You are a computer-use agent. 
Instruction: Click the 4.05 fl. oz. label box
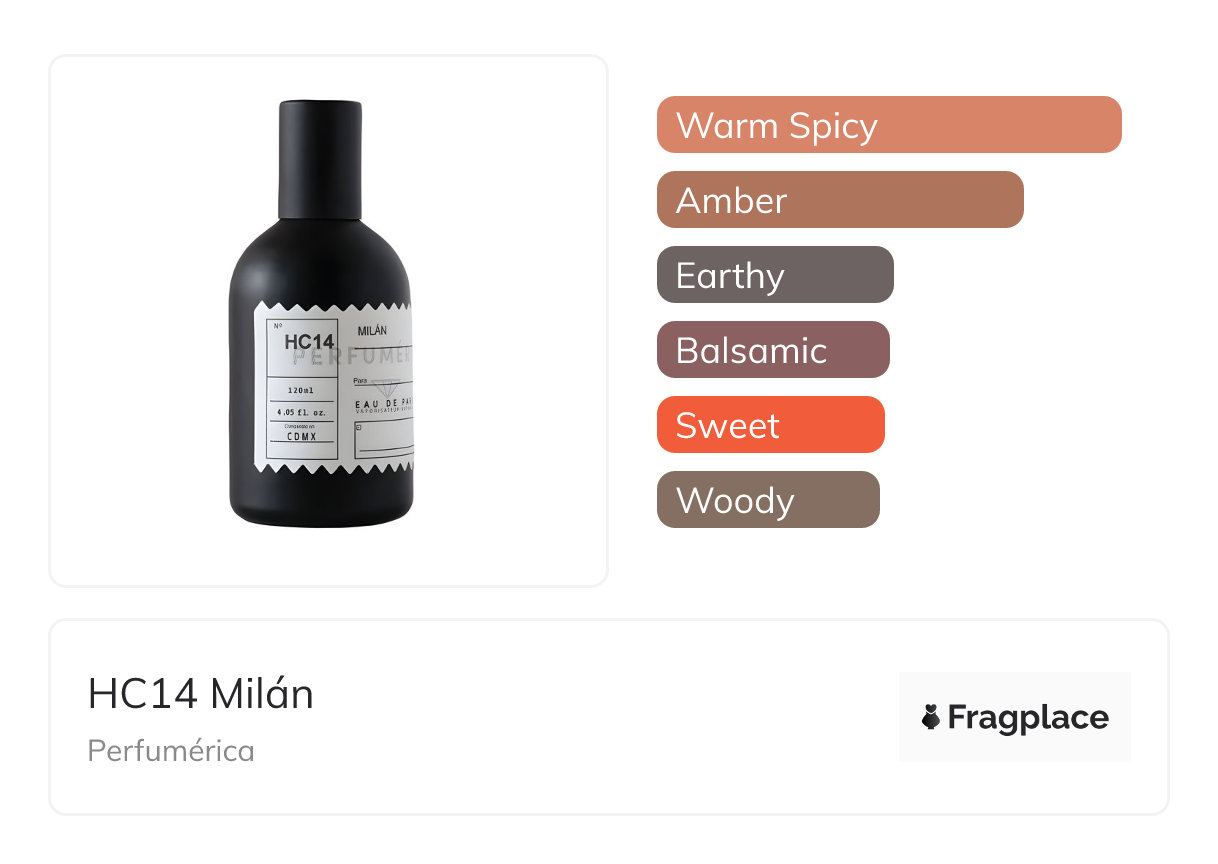[301, 412]
